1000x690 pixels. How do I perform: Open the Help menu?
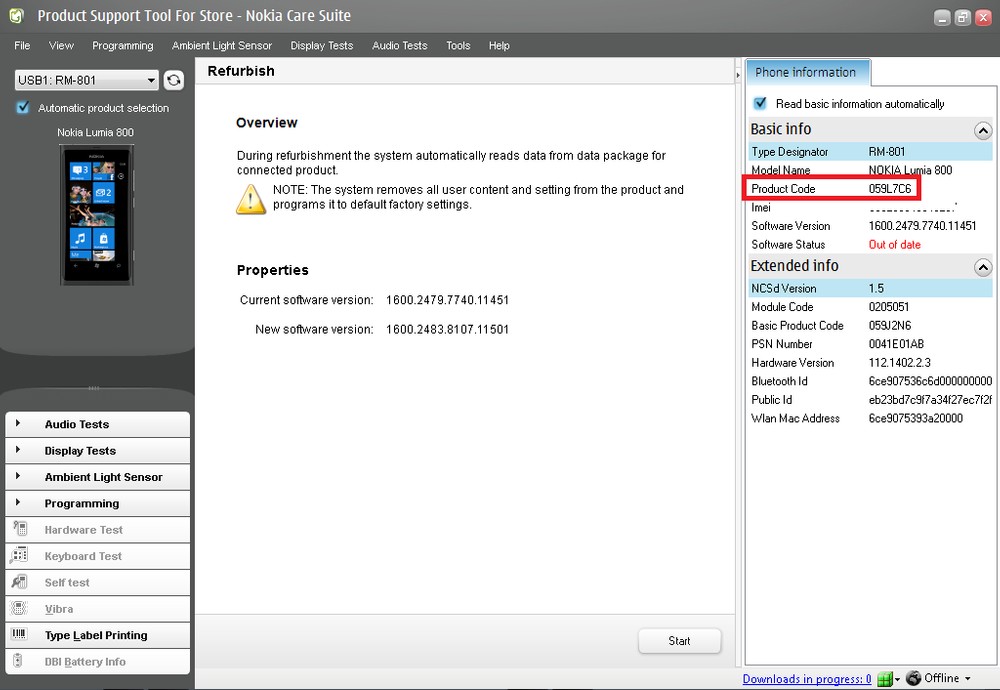pyautogui.click(x=499, y=45)
